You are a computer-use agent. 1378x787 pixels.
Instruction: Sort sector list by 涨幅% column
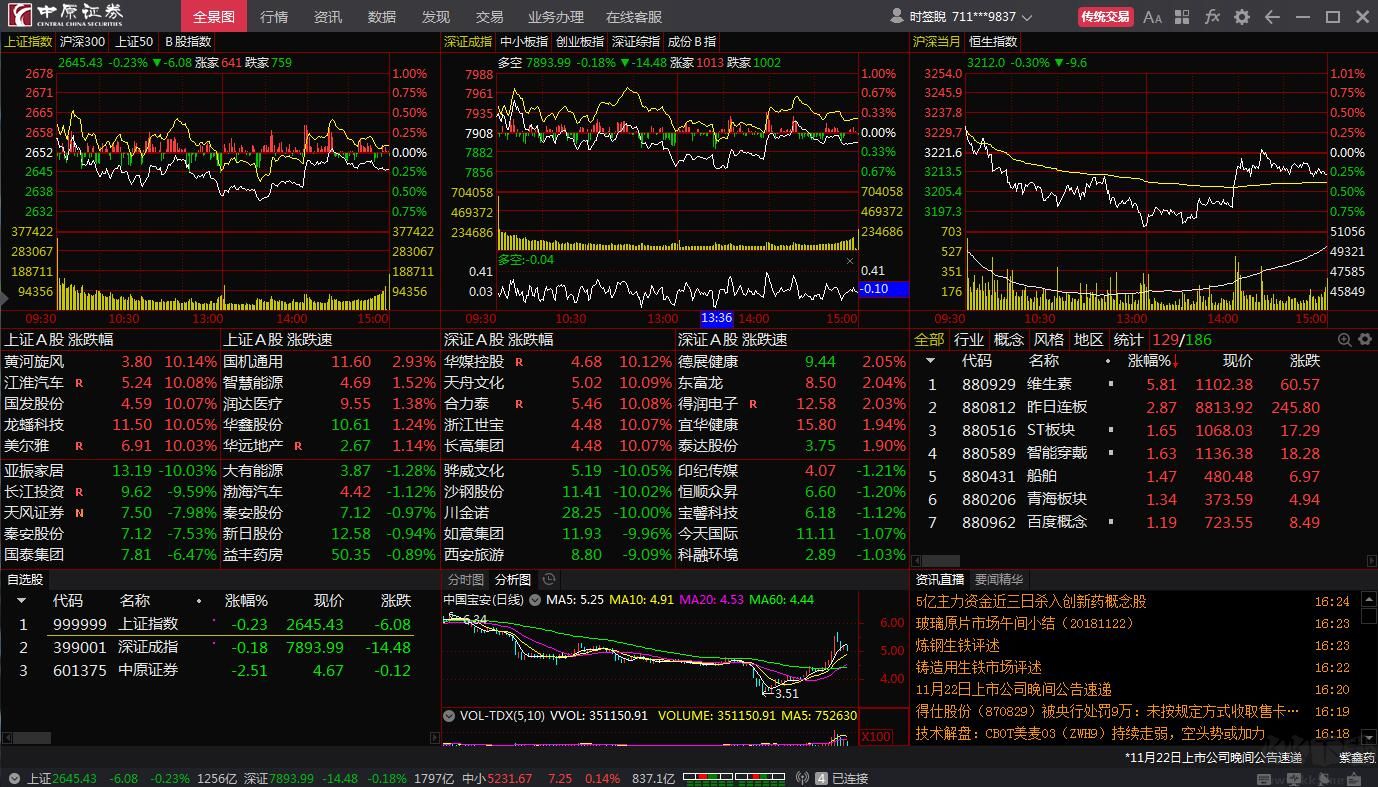(x=1152, y=361)
